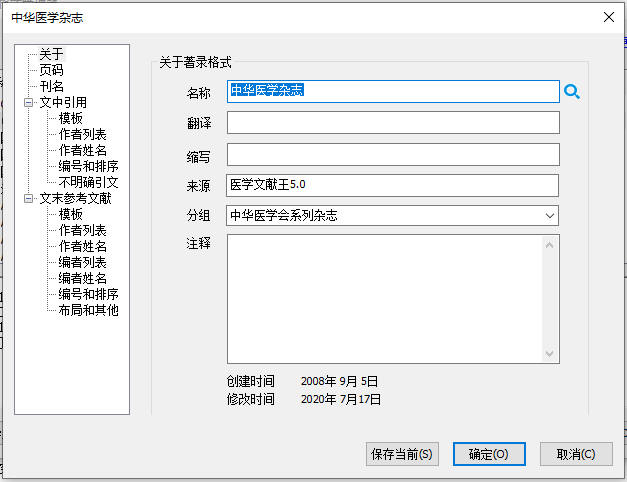Collapse the 文末参考文献 tree node
627x482 pixels.
click(29, 199)
